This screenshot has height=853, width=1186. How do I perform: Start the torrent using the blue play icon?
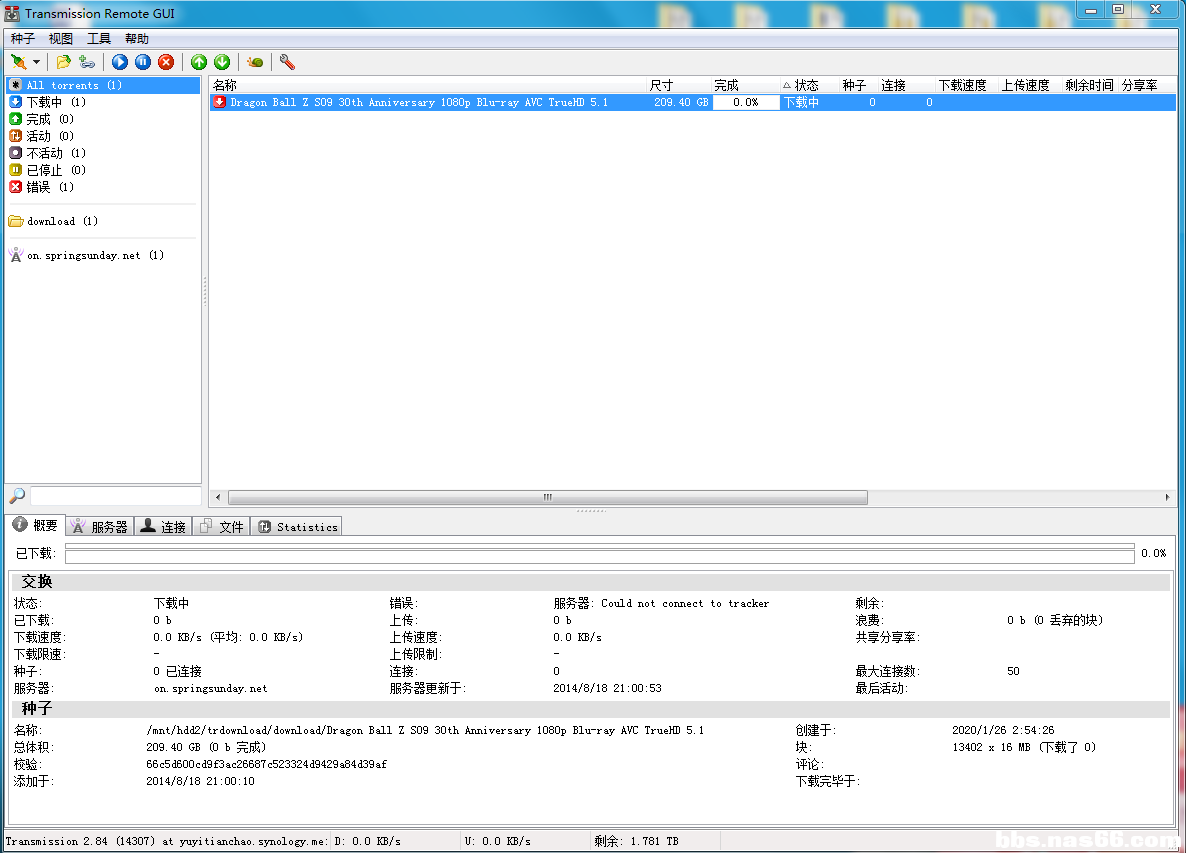(x=119, y=61)
